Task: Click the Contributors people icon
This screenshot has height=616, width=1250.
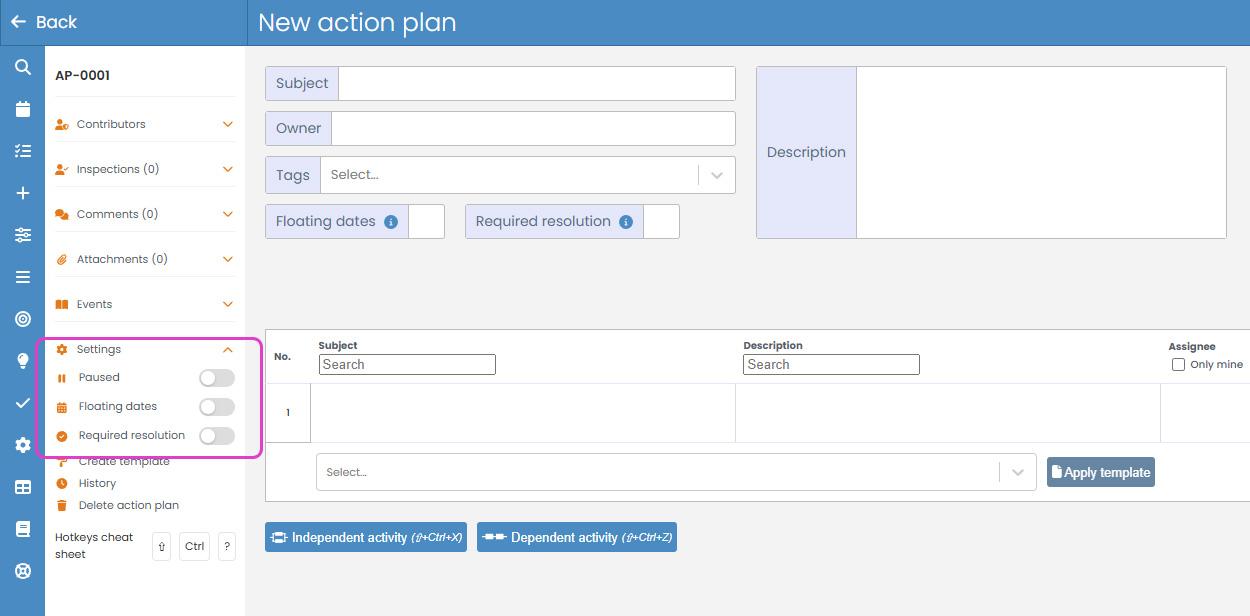Action: (62, 124)
